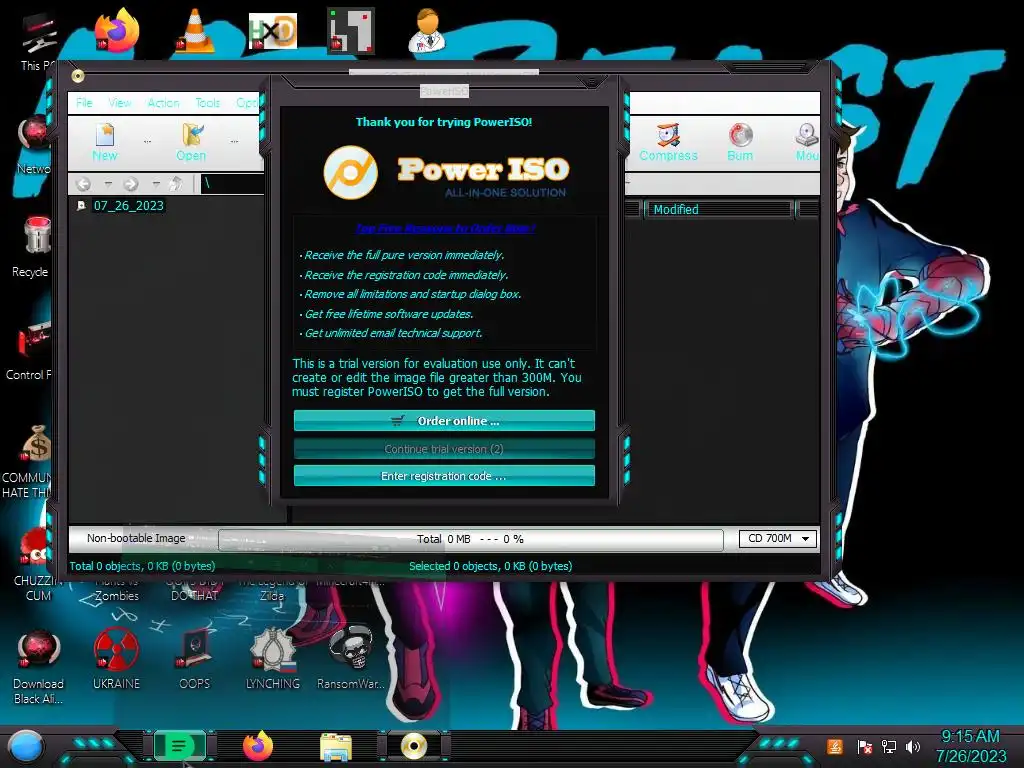The width and height of the screenshot is (1024, 768).
Task: Go back with the navigation back arrow
Action: [x=83, y=184]
